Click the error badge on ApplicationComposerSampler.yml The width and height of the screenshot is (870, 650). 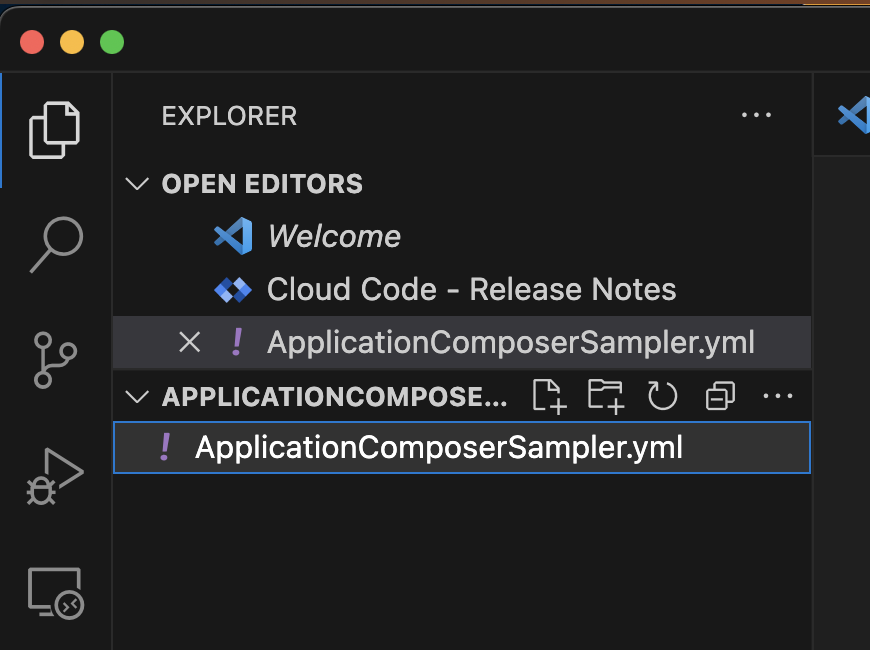[x=163, y=447]
